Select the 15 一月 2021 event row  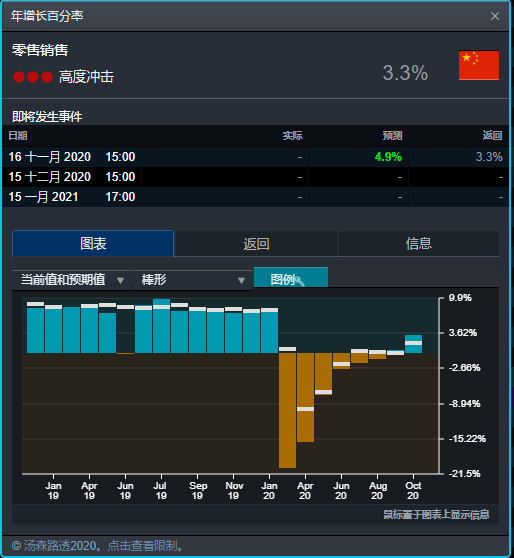pos(256,197)
